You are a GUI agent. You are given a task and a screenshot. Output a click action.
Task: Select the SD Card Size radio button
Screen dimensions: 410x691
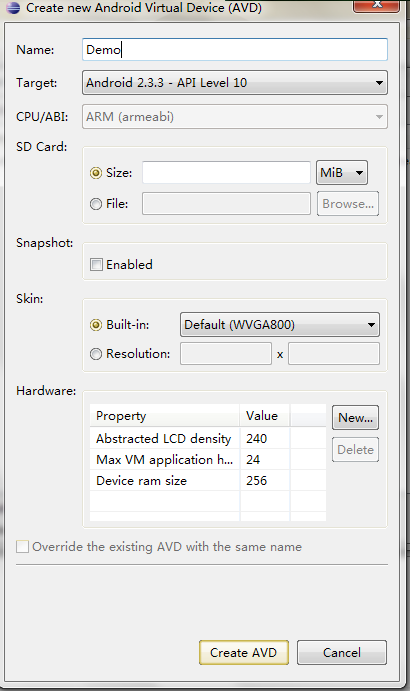(x=96, y=173)
